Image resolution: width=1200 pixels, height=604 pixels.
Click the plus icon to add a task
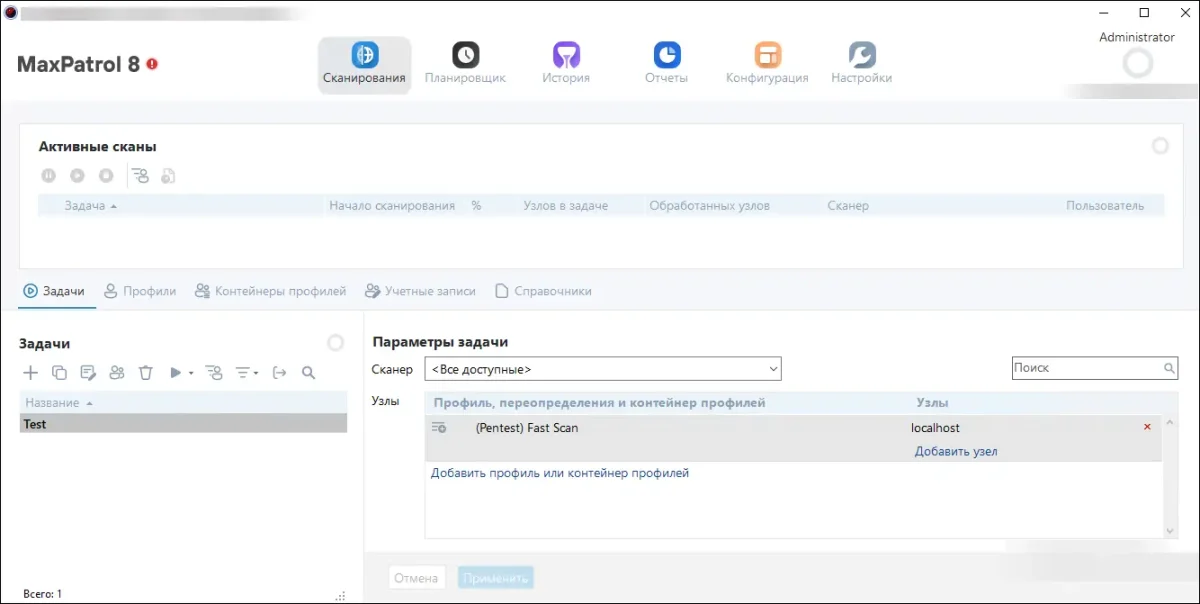click(30, 373)
